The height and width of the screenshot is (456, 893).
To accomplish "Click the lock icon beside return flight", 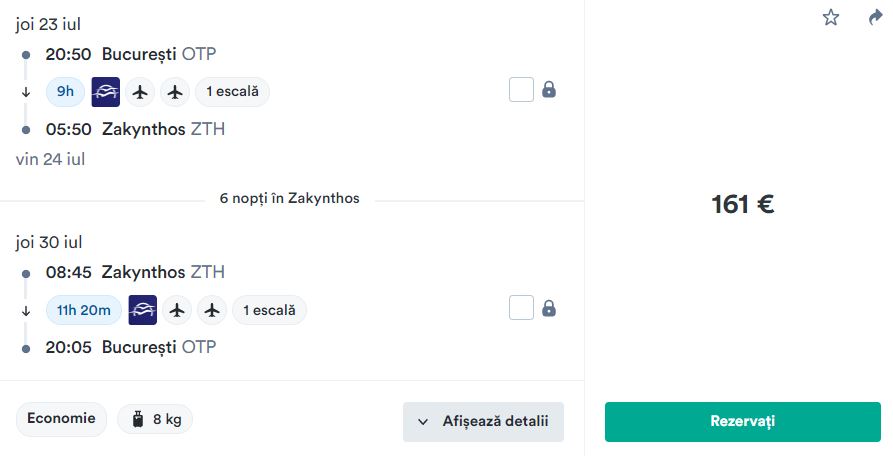I will 549,308.
